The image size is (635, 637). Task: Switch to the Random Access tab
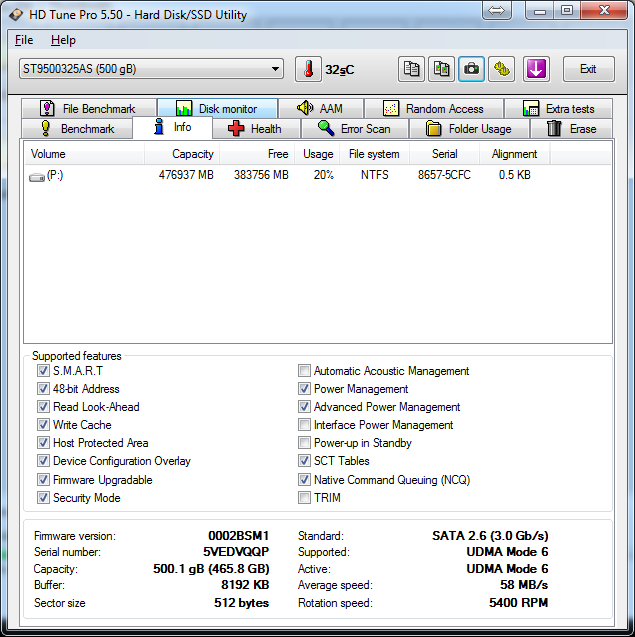pos(434,108)
